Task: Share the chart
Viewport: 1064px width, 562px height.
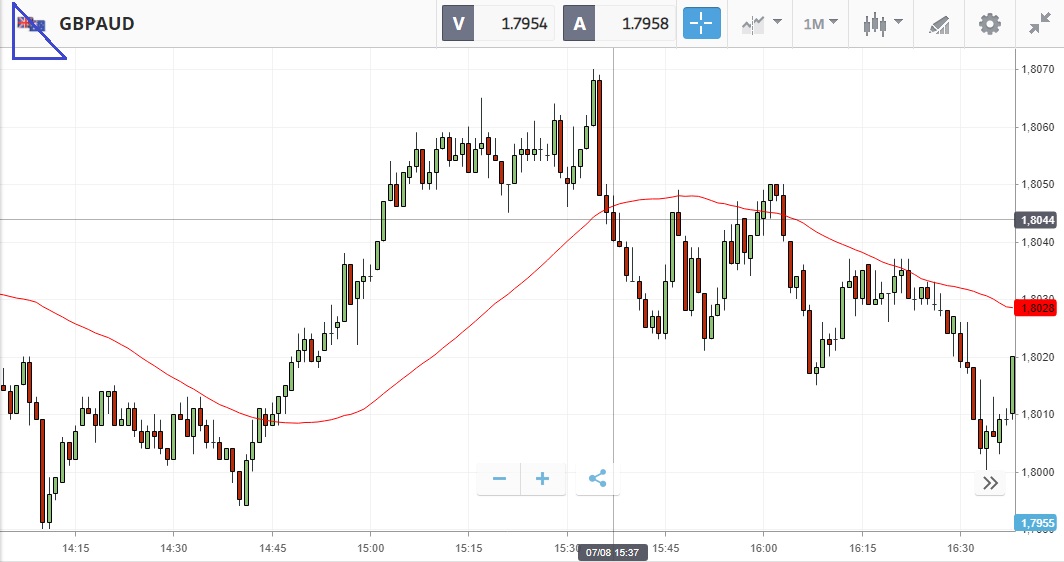Action: tap(597, 479)
